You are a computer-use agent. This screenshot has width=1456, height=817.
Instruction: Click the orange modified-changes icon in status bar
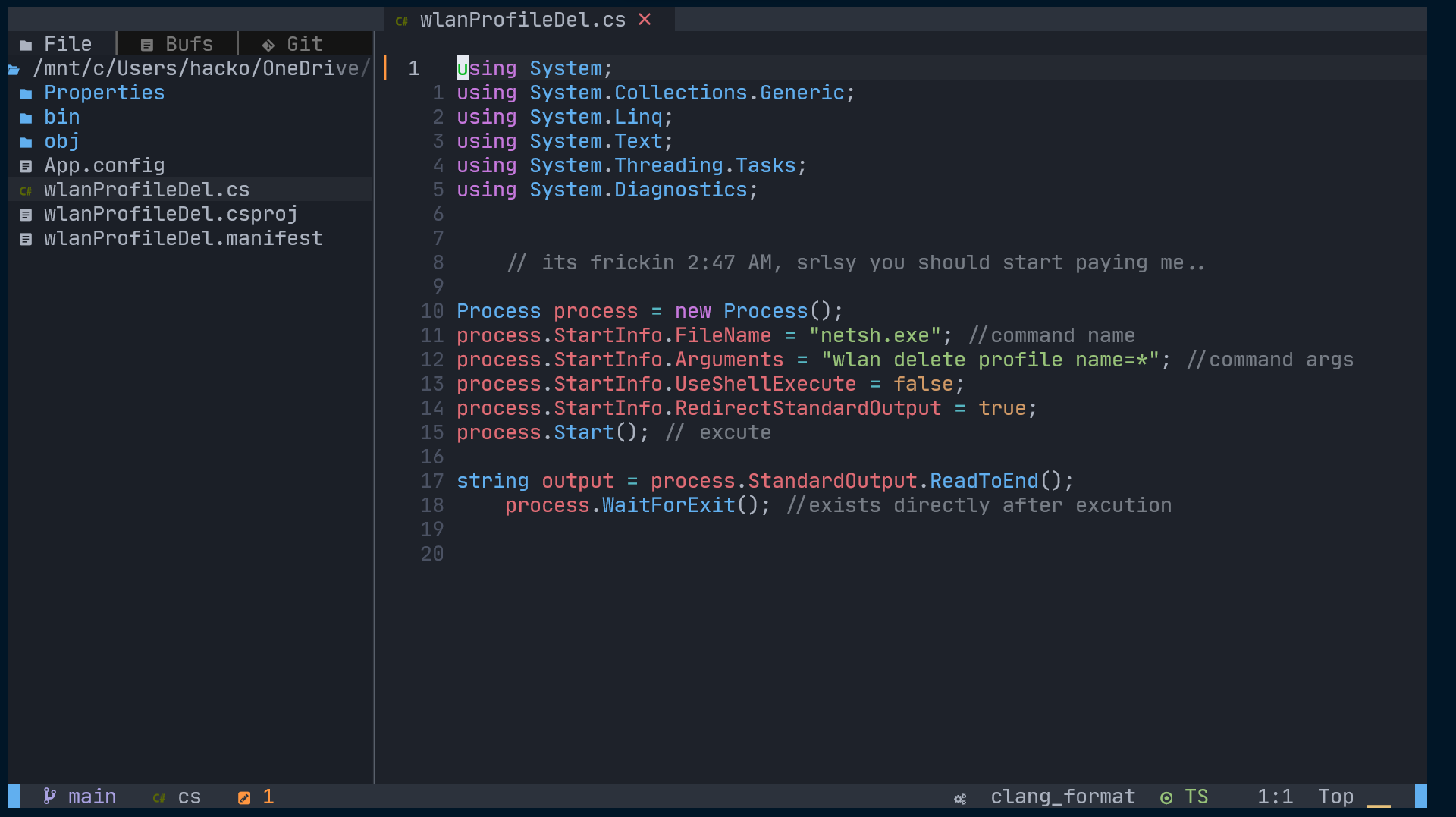pyautogui.click(x=244, y=797)
